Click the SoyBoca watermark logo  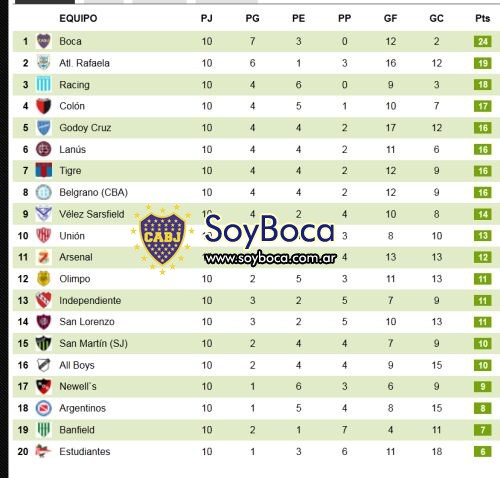(233, 239)
